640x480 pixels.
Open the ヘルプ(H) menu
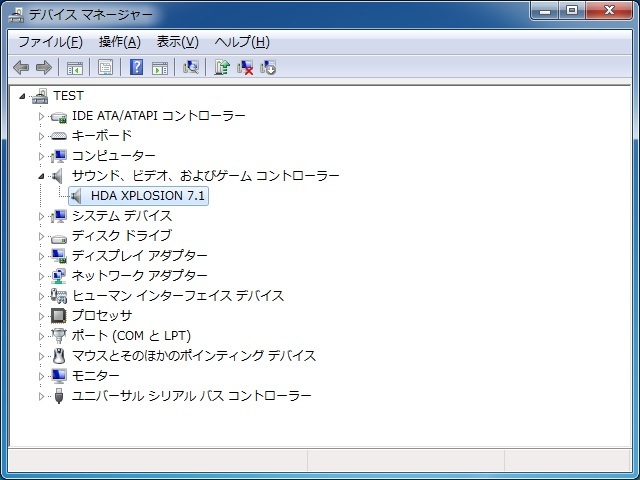click(242, 42)
